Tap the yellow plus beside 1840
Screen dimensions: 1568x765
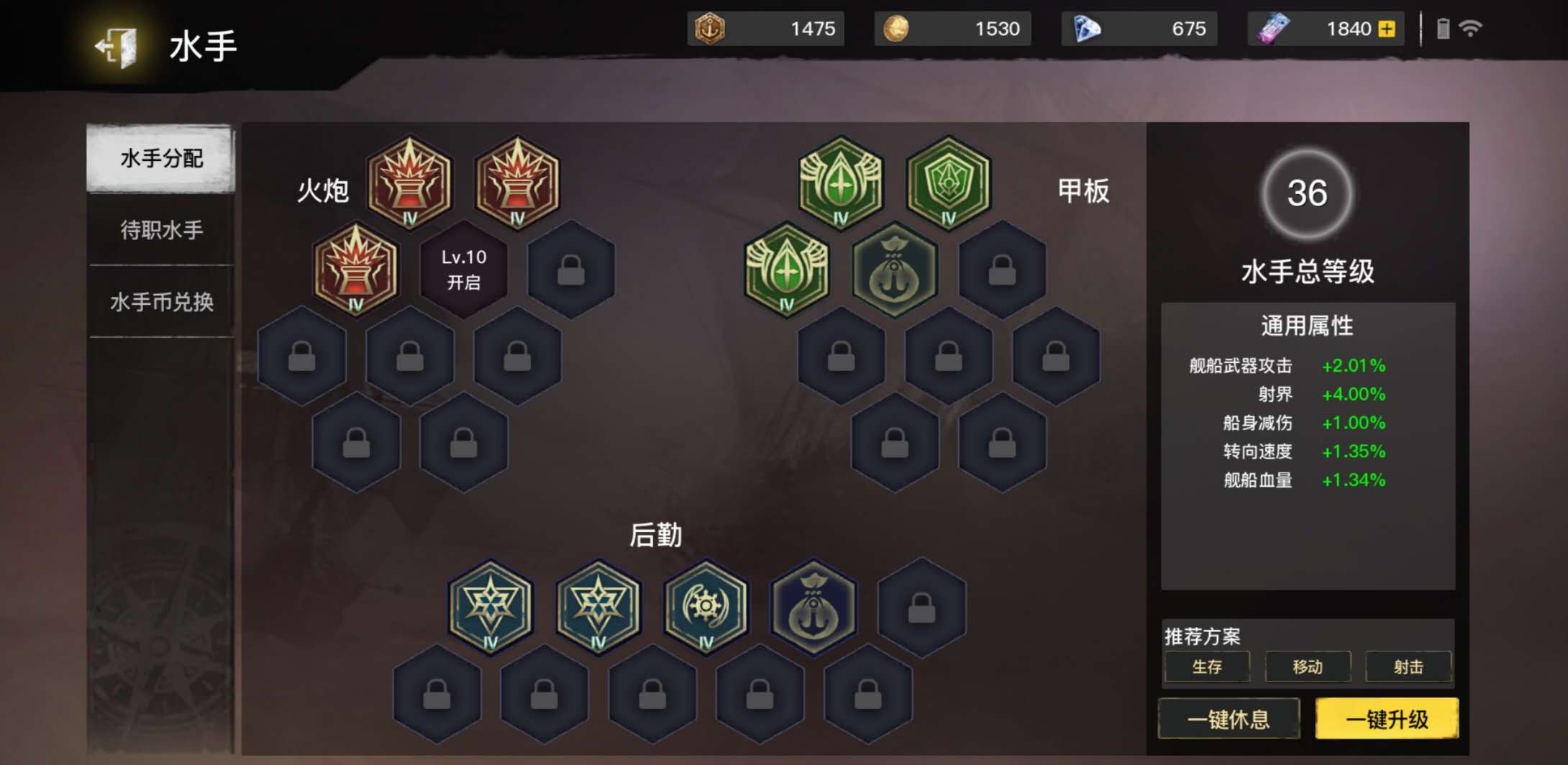(1386, 29)
